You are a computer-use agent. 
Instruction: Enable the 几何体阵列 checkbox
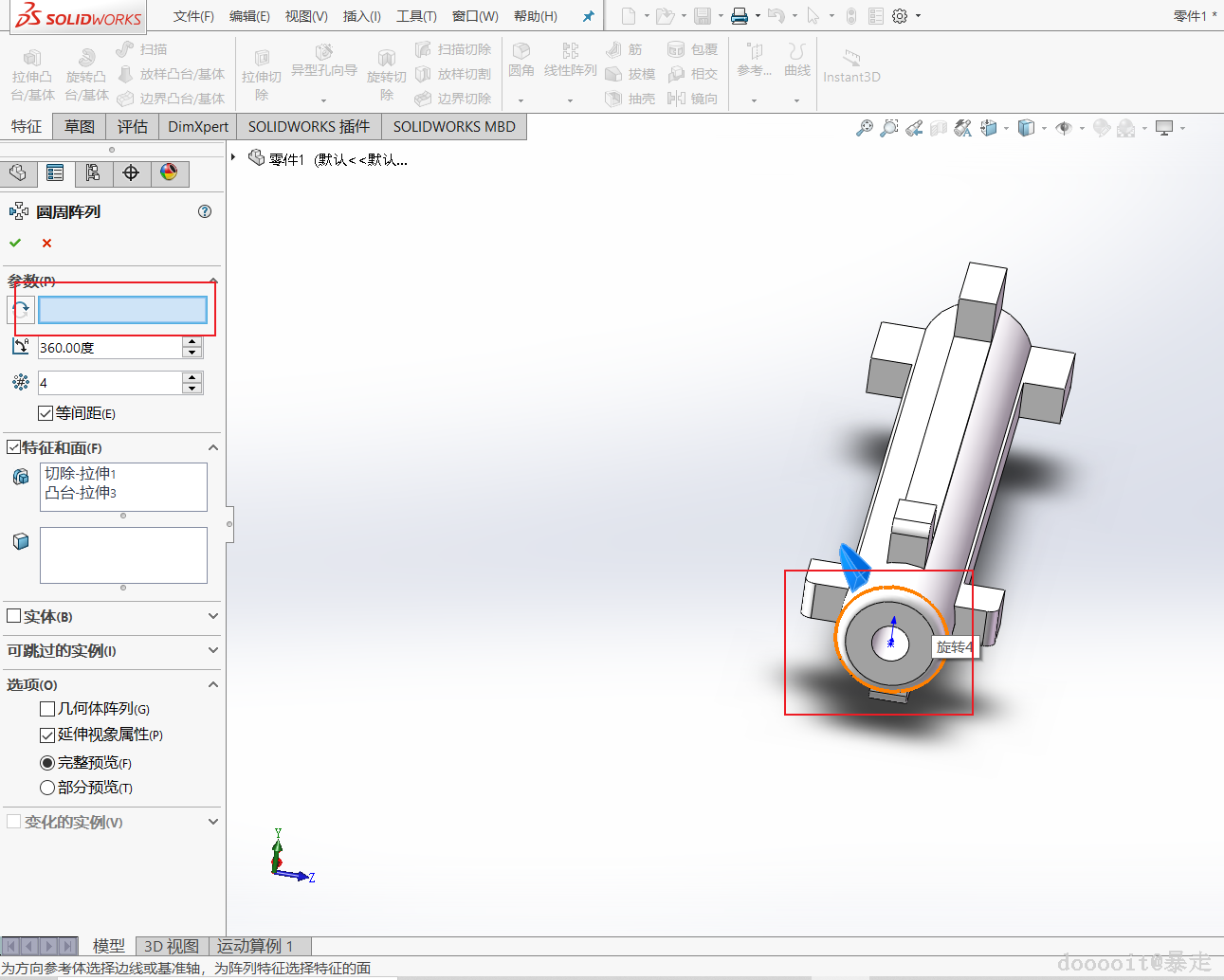(x=47, y=709)
